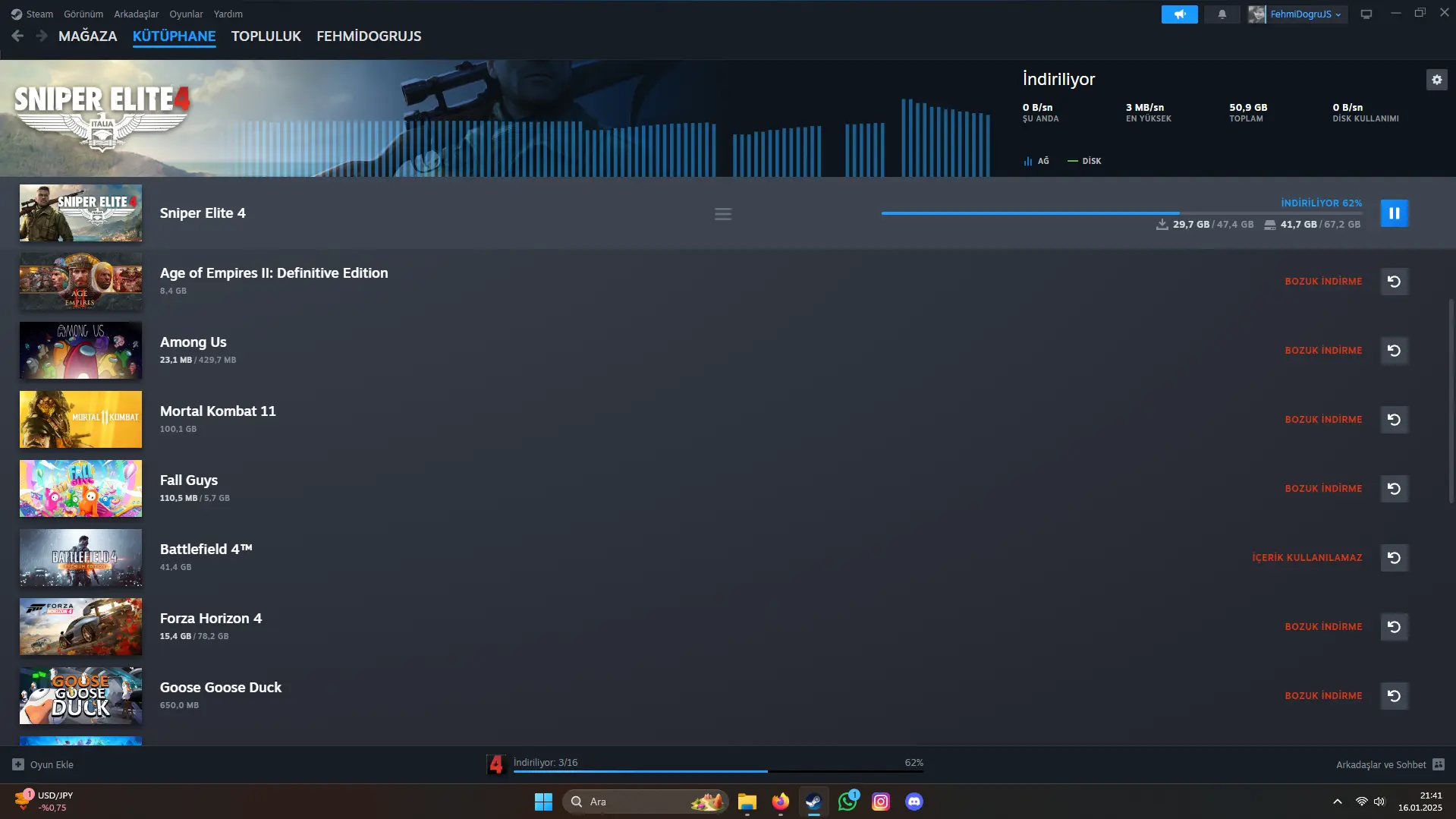1456x819 pixels.
Task: Retry Goose Goose Duck download
Action: [1394, 696]
